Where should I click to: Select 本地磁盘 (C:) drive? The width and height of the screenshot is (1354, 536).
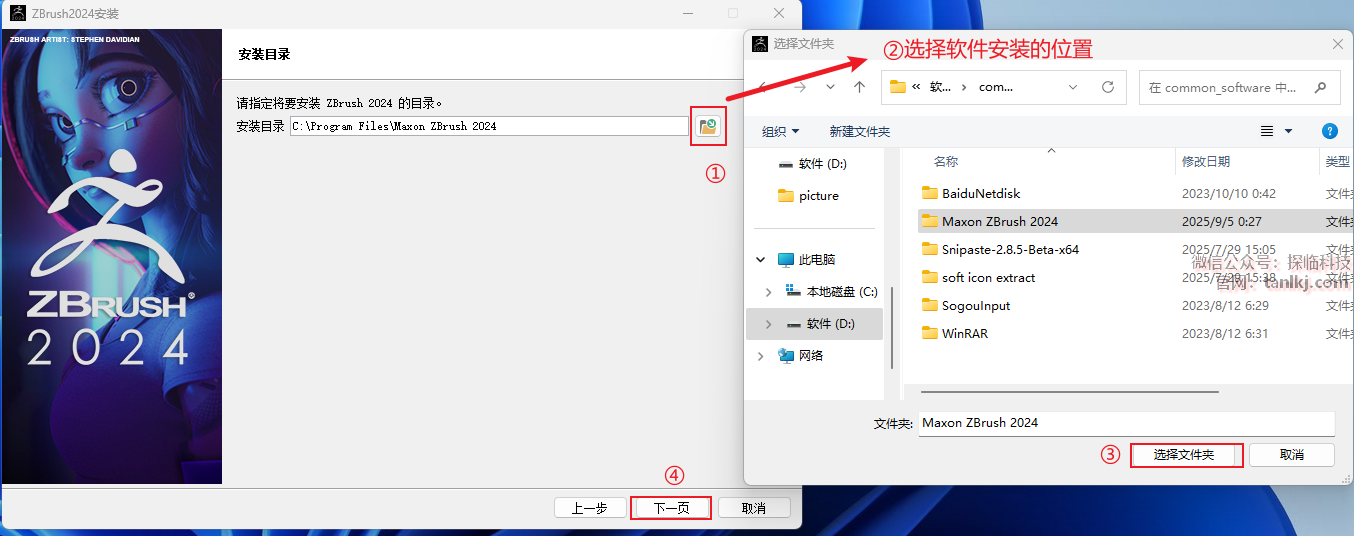pyautogui.click(x=842, y=292)
